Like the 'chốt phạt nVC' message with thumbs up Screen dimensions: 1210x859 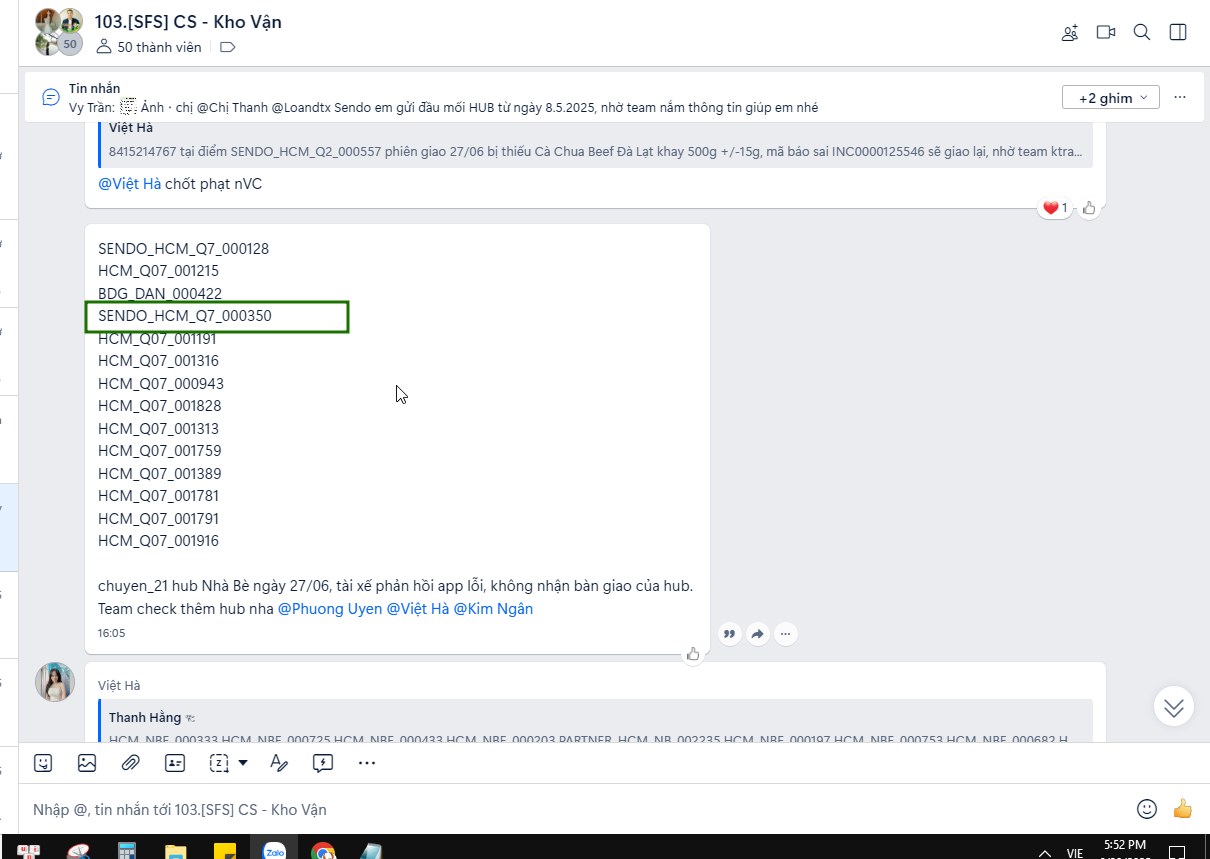point(1089,208)
